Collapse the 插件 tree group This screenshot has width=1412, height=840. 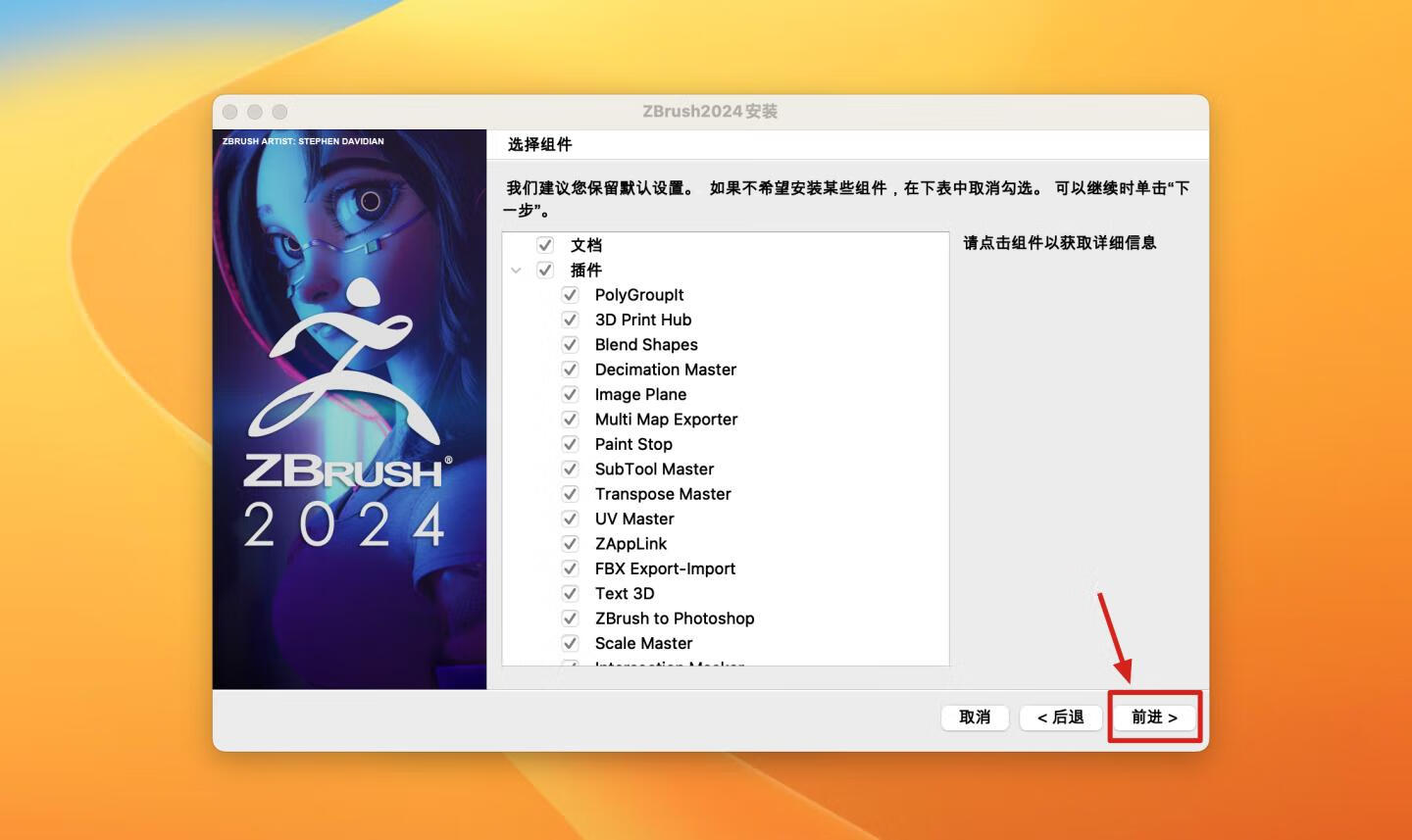[x=516, y=271]
